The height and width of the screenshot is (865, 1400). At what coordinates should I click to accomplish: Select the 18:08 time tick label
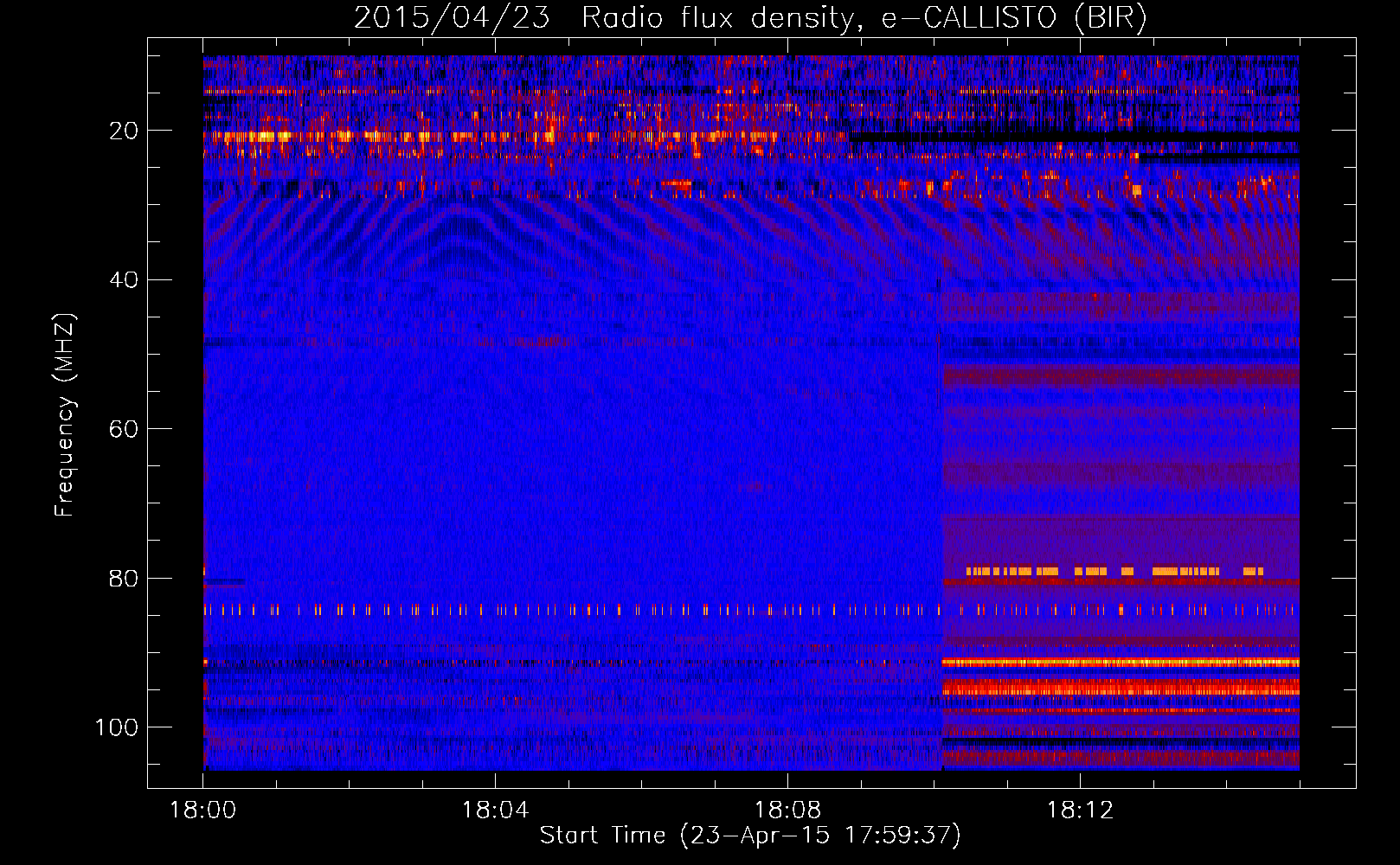[787, 811]
